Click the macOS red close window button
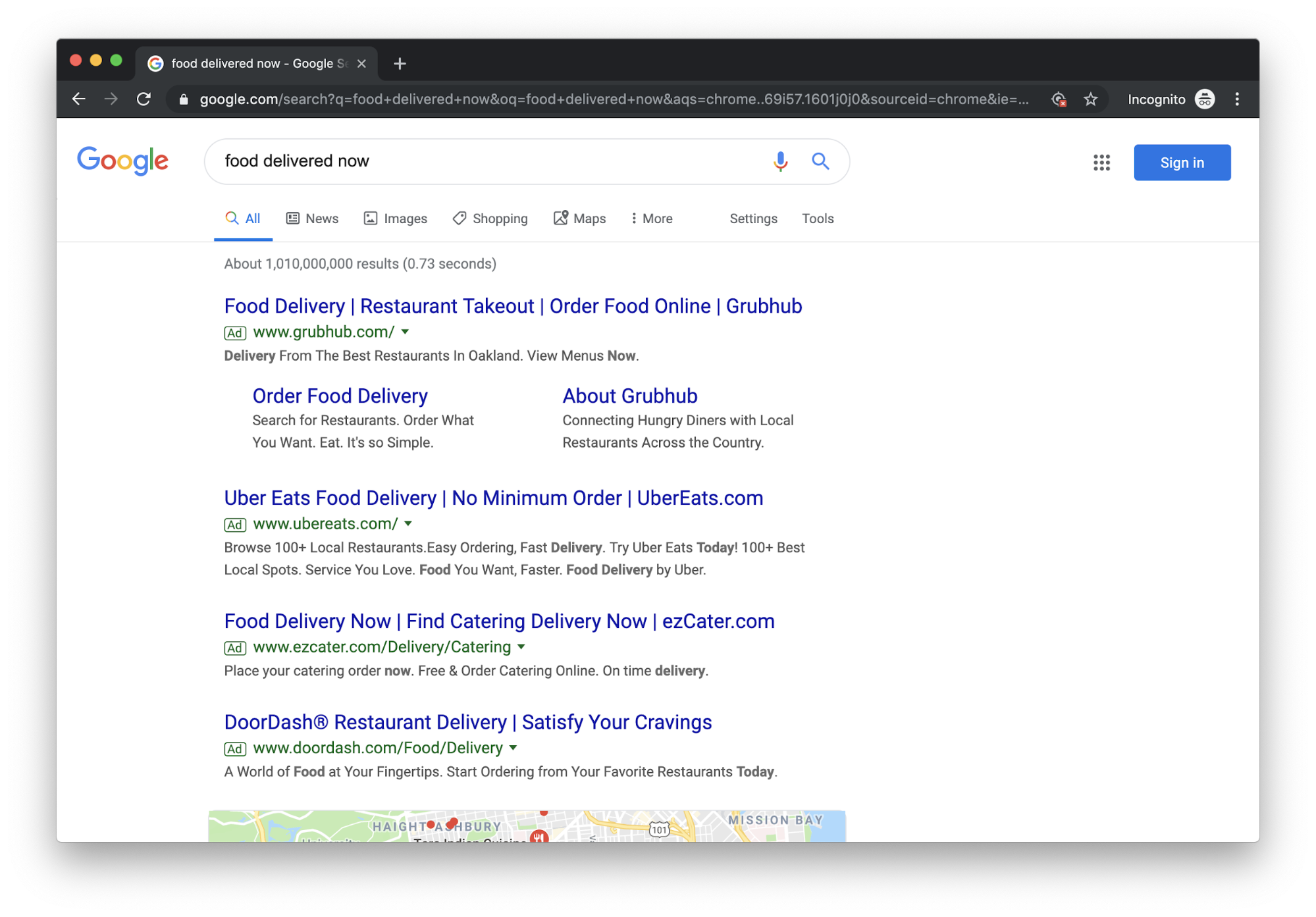 click(x=76, y=61)
